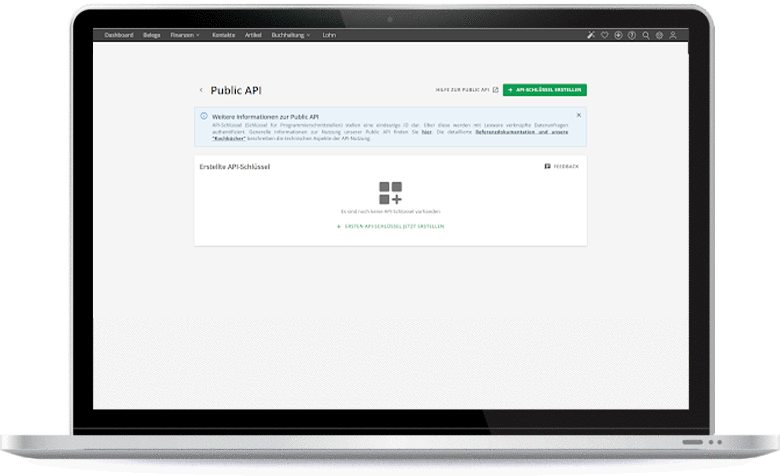Close the Public API info banner
This screenshot has height=476, width=780.
click(578, 115)
